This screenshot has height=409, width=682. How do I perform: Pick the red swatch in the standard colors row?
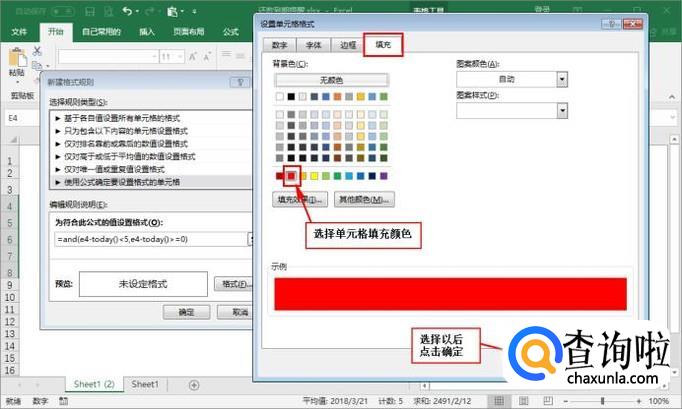click(x=291, y=176)
